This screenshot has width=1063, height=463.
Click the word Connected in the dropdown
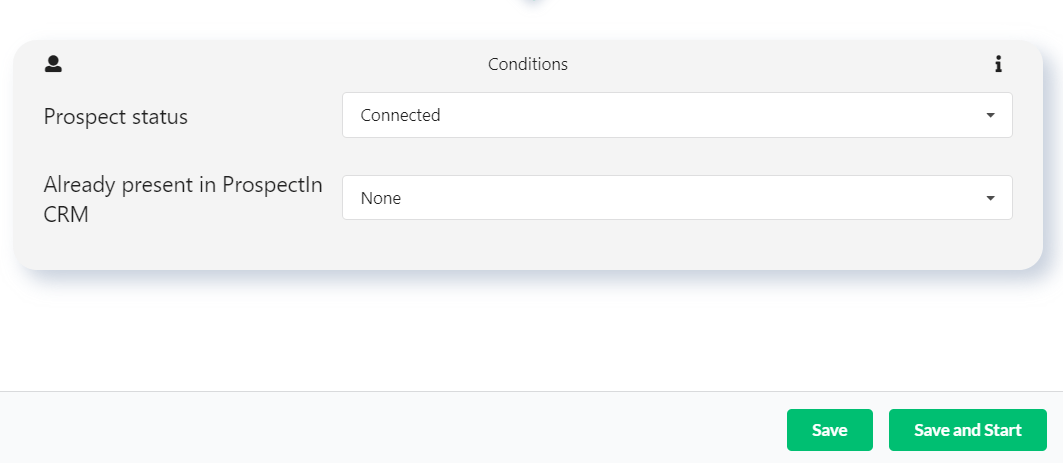click(400, 115)
